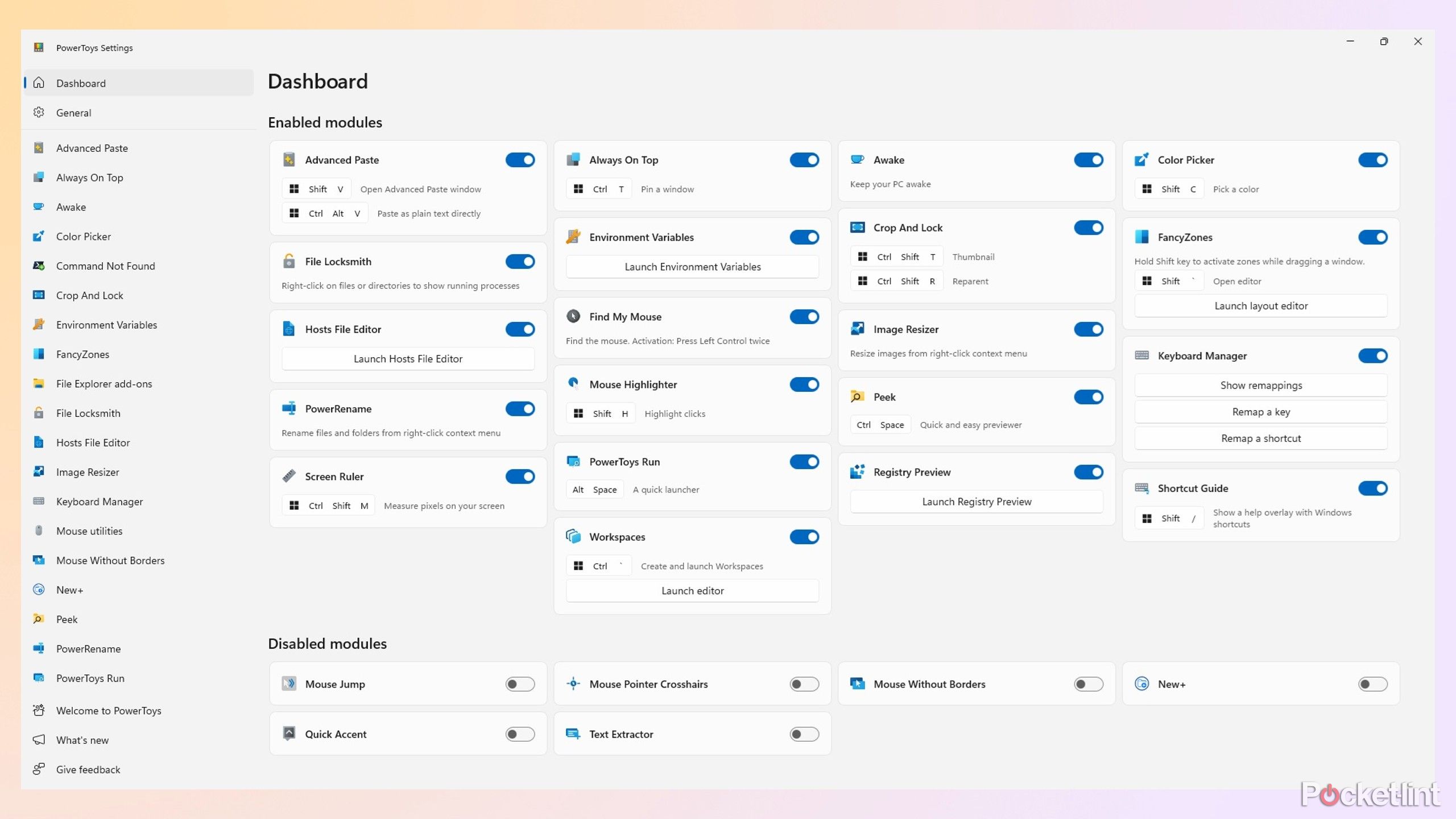Screen dimensions: 1456x819
Task: Click the Color Picker card icon
Action: (x=1141, y=160)
